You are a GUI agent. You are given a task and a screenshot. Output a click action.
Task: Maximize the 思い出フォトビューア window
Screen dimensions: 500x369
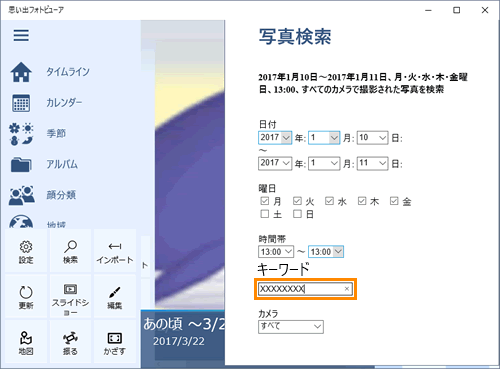tap(457, 10)
